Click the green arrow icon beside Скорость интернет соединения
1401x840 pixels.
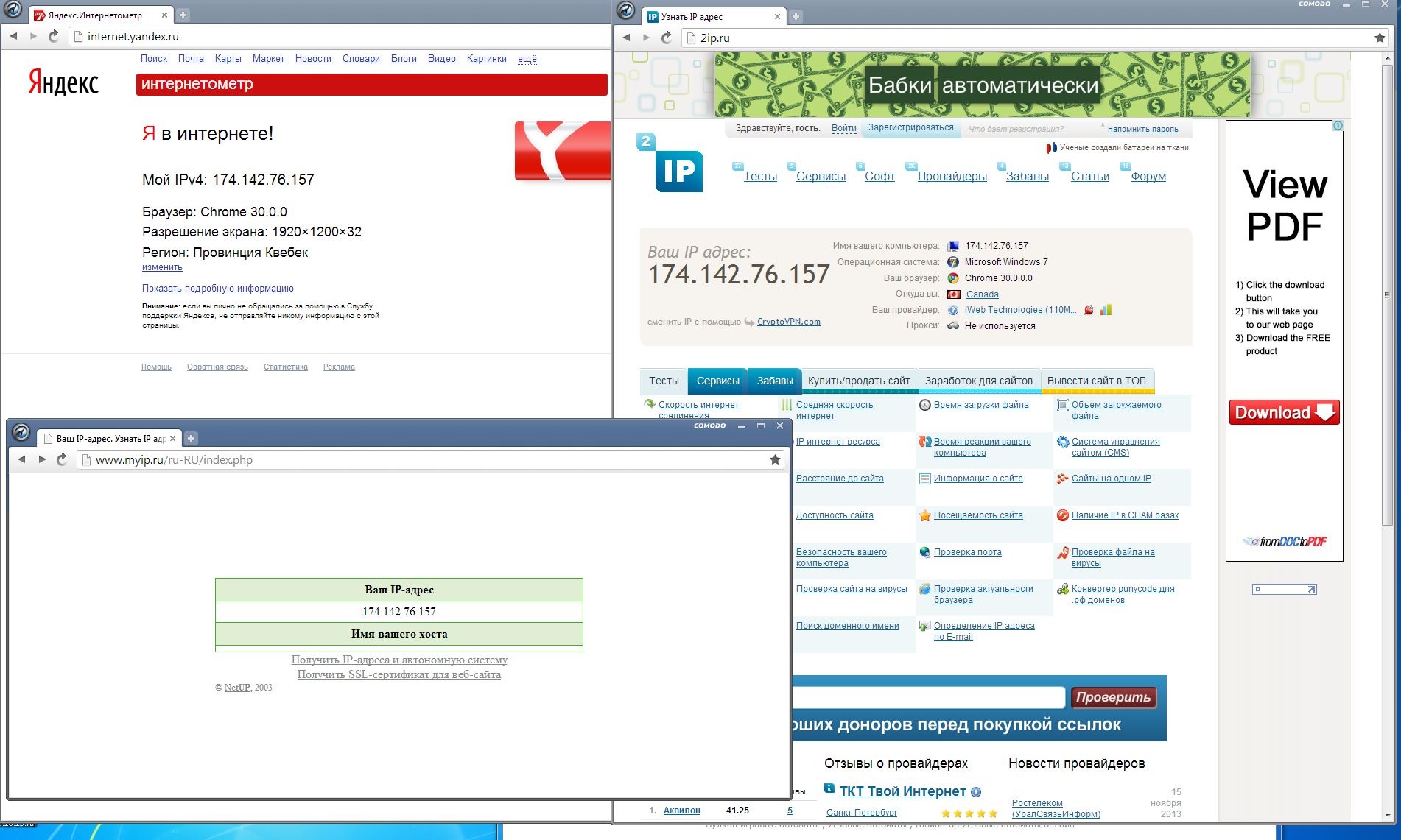650,404
